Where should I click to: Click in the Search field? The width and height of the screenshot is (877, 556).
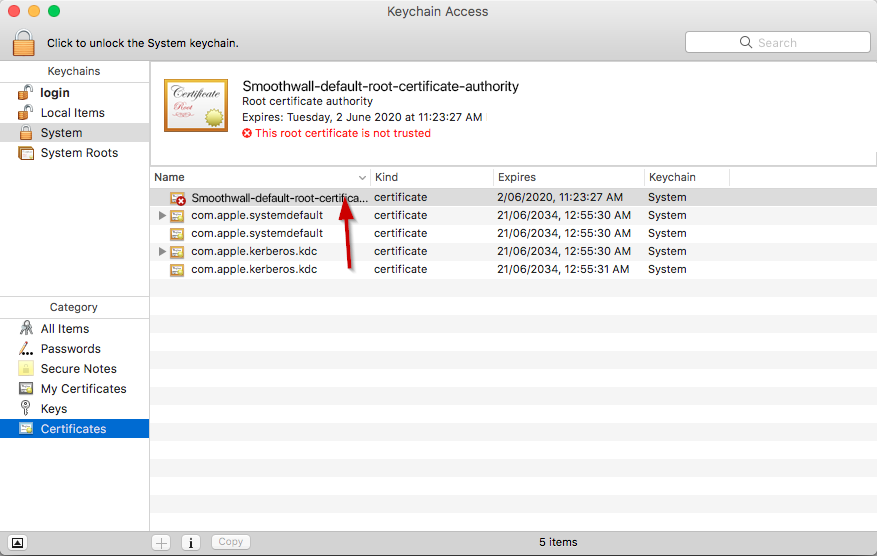[x=777, y=42]
